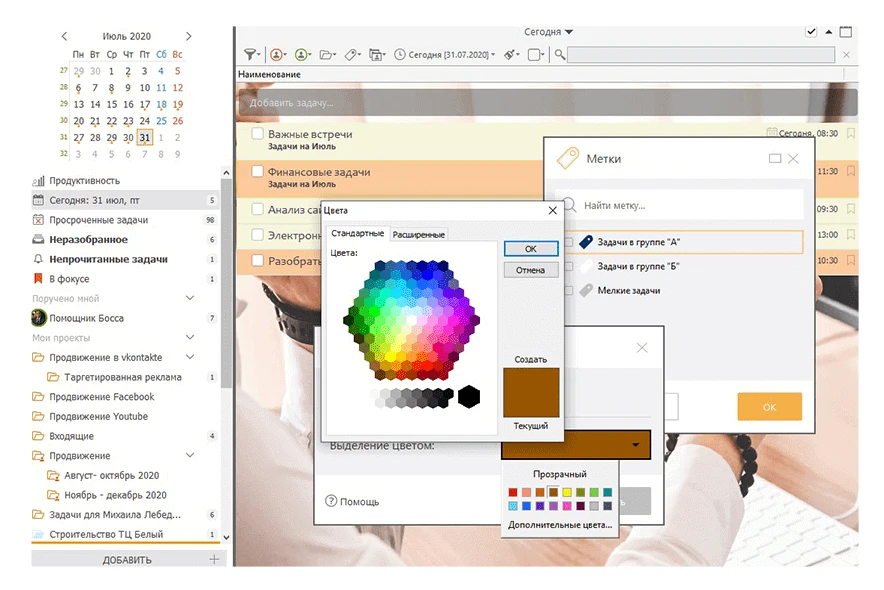Tick the Финансовые задачи task checkbox

[x=257, y=172]
